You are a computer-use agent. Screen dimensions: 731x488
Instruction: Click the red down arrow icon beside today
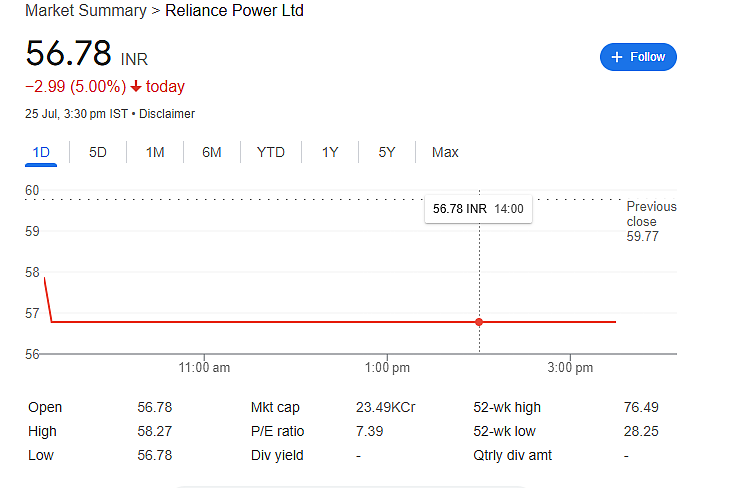pyautogui.click(x=136, y=87)
